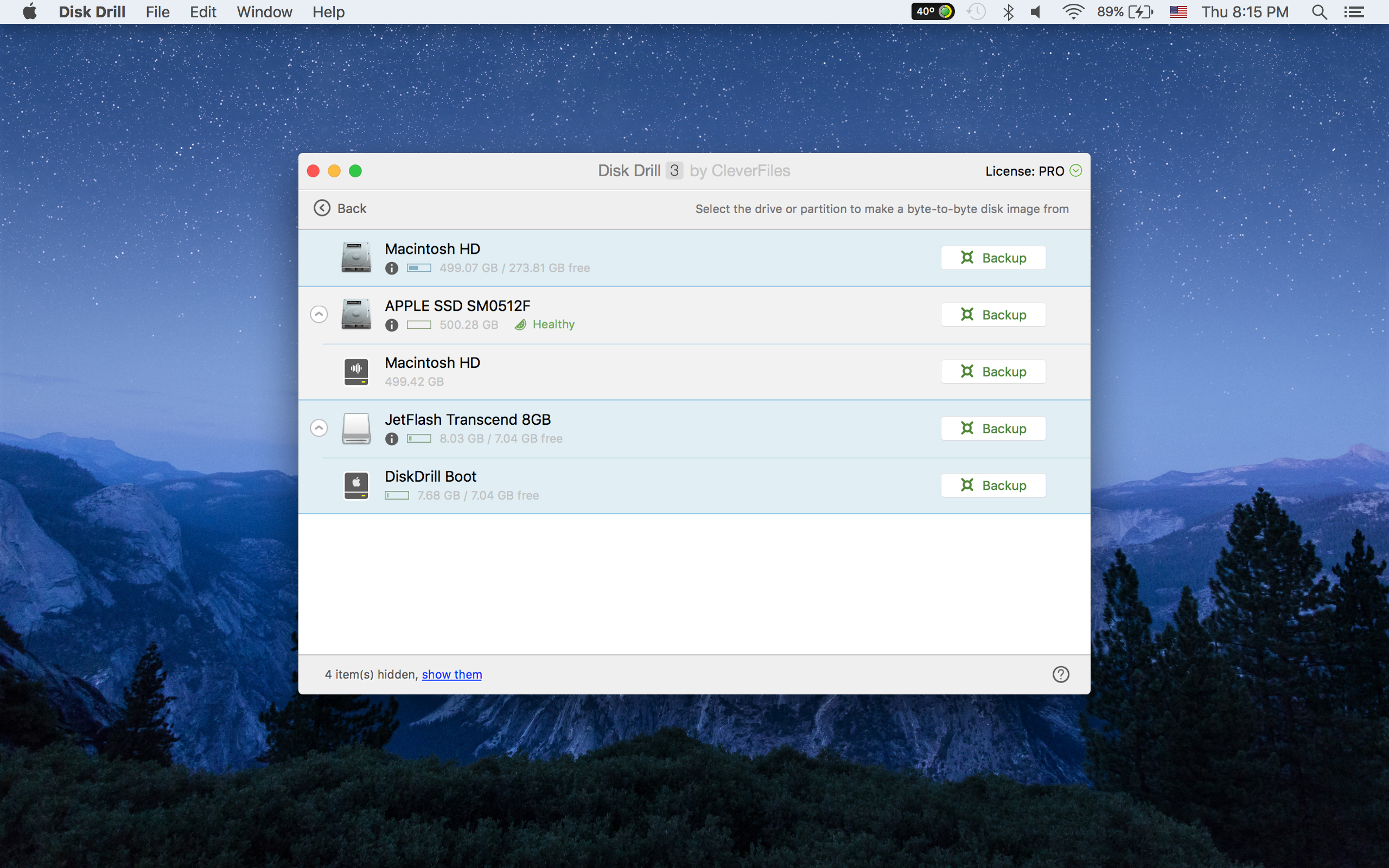Open the Disk Drill application menu
Screen dimensions: 1389x868
pos(91,12)
